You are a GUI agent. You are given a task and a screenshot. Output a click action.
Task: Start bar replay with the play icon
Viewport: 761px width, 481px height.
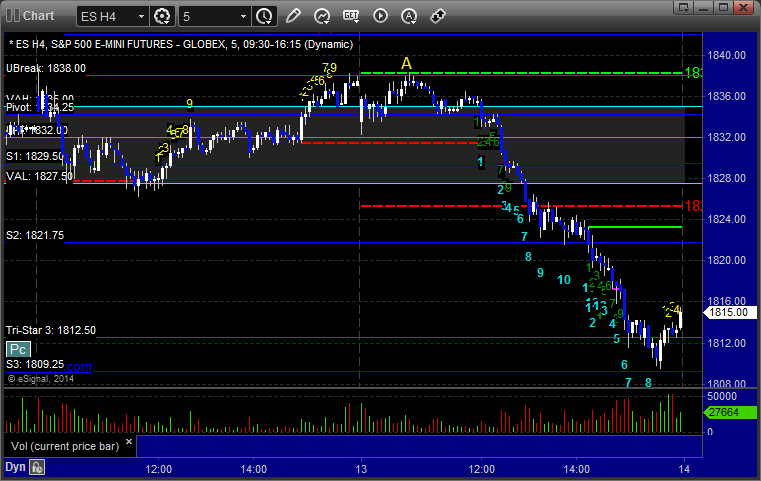click(380, 16)
